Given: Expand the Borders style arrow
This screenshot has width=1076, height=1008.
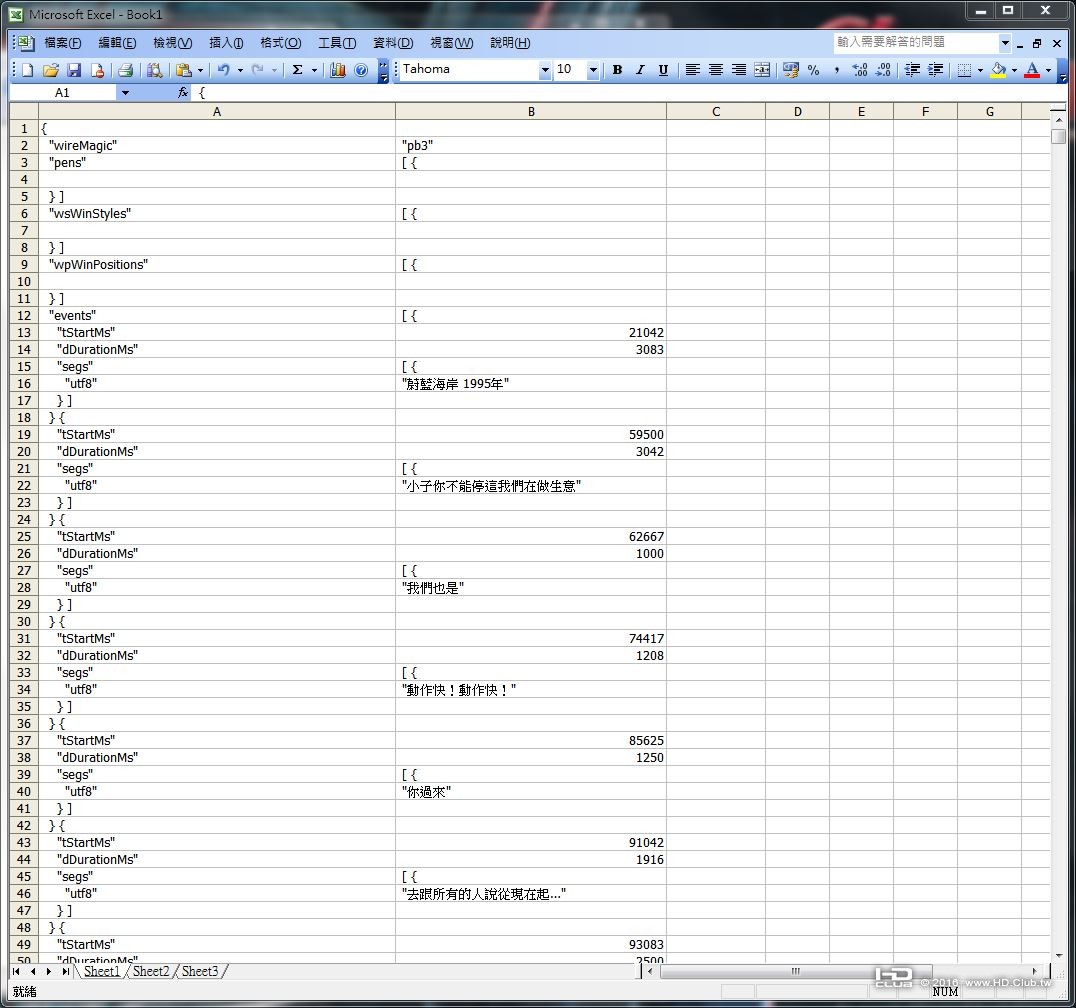Looking at the screenshot, I should click(x=980, y=70).
